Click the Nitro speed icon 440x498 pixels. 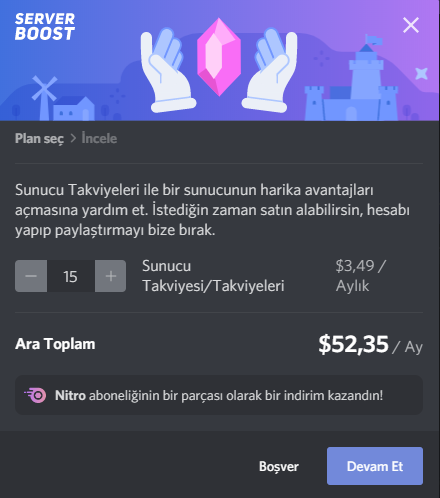tap(35, 395)
